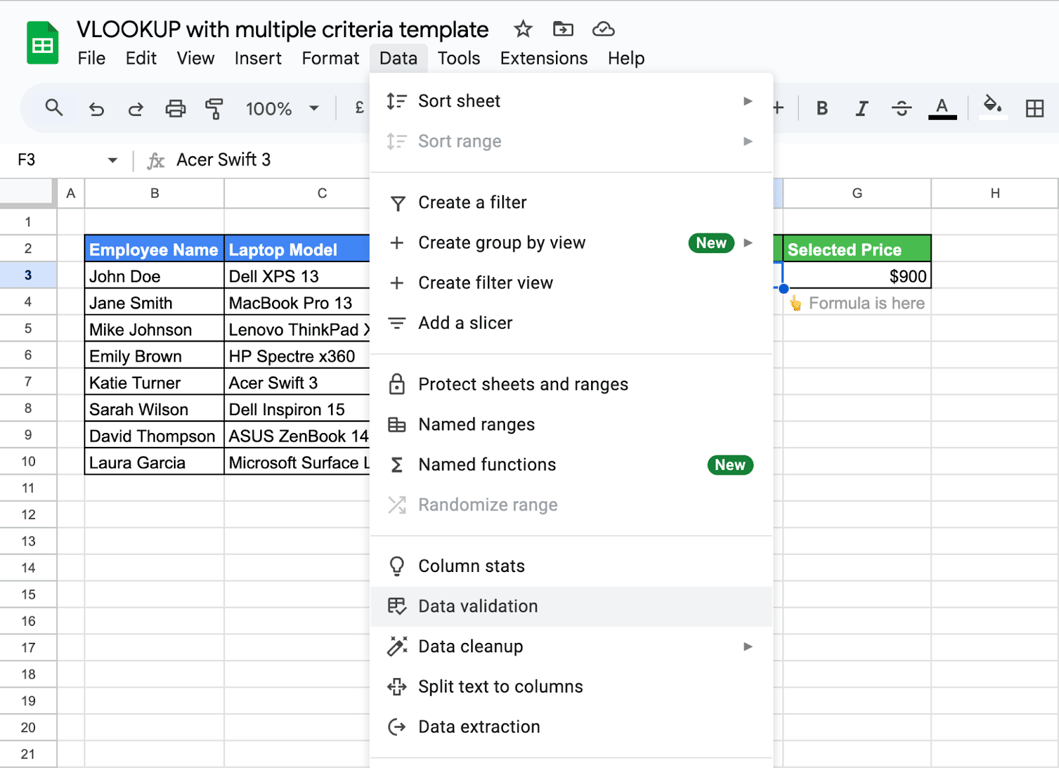Open the Help menu
Image resolution: width=1059 pixels, height=768 pixels.
coord(626,59)
